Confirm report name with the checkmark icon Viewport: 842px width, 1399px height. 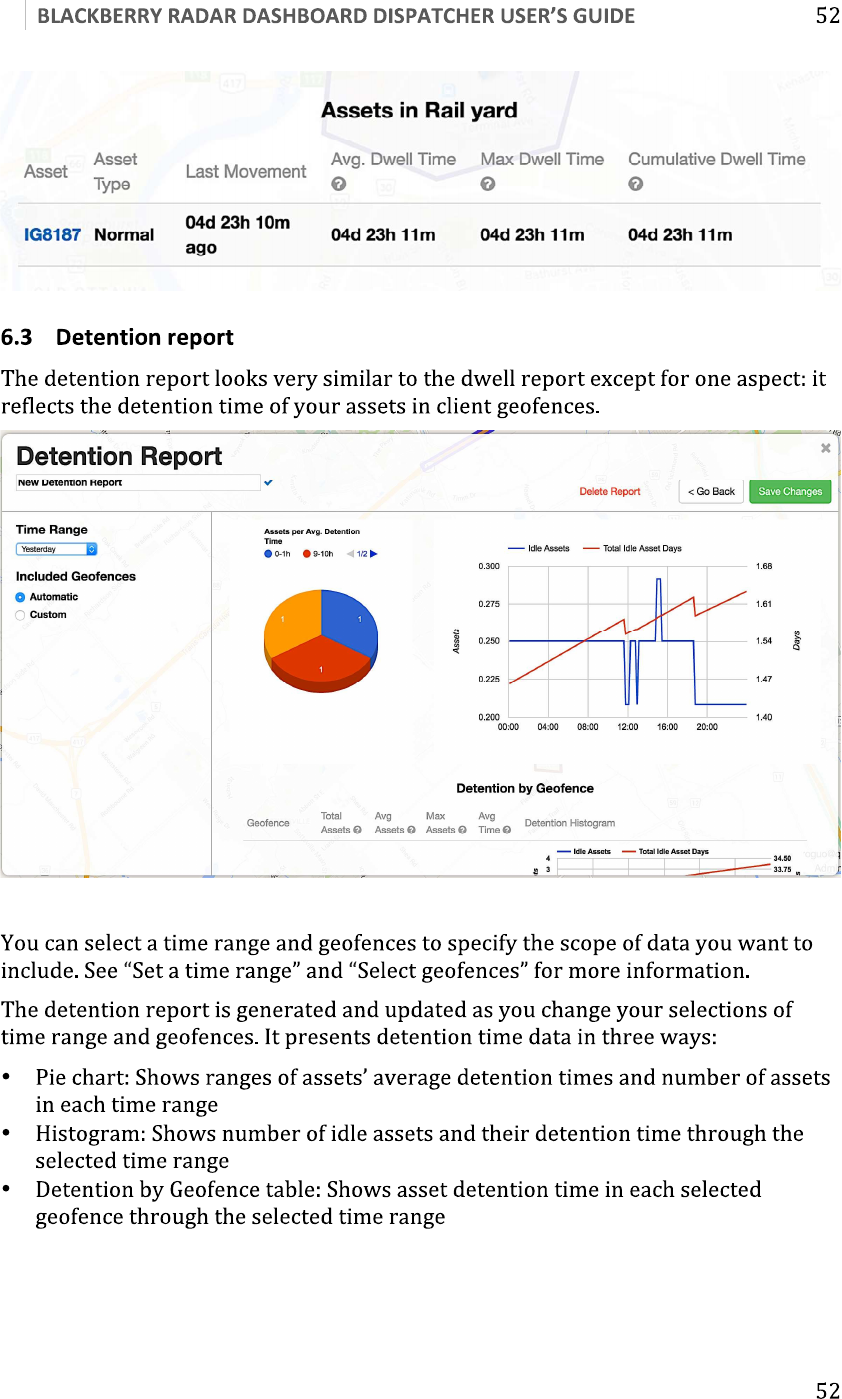click(x=268, y=483)
